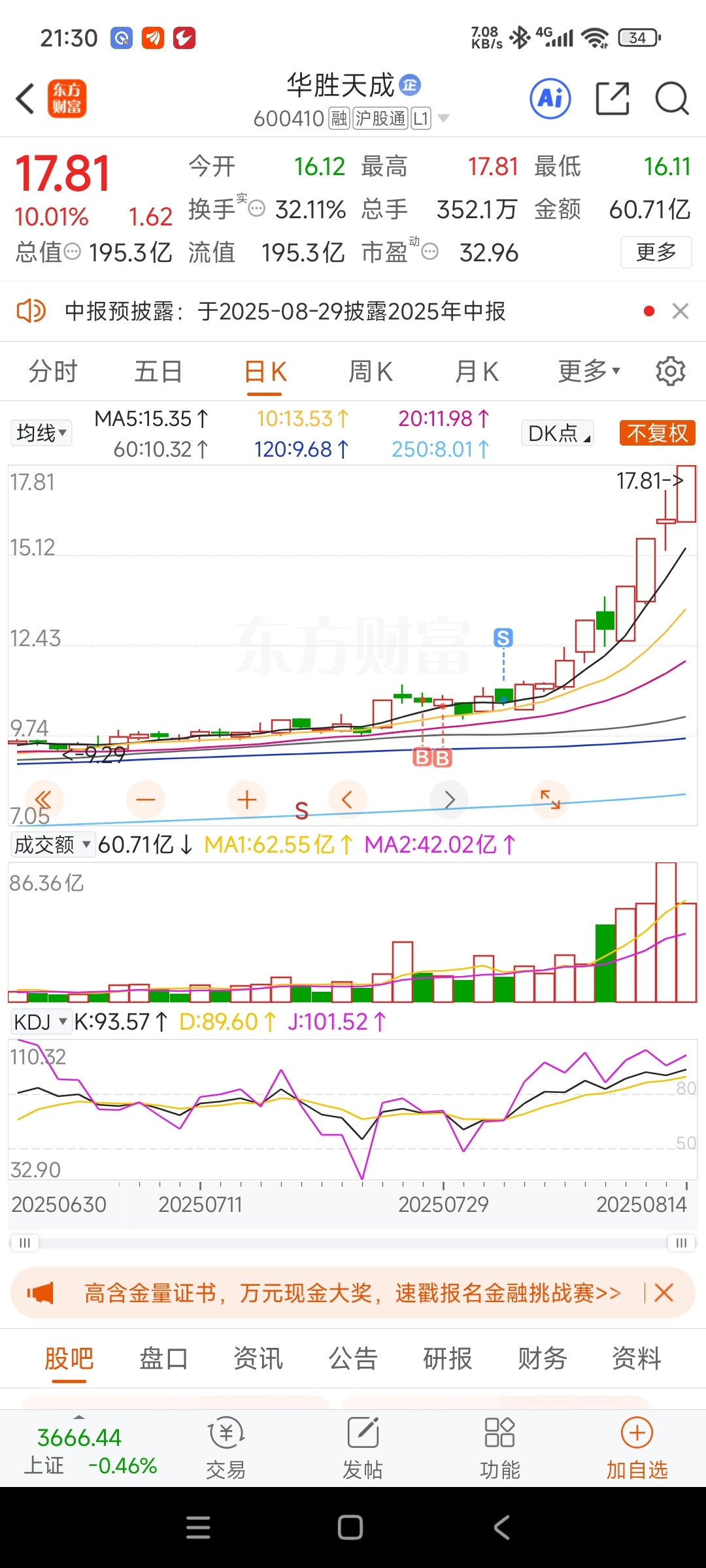706x1568 pixels.
Task: Tap 上证 3666.44 index ticker
Action: pyautogui.click(x=90, y=1452)
